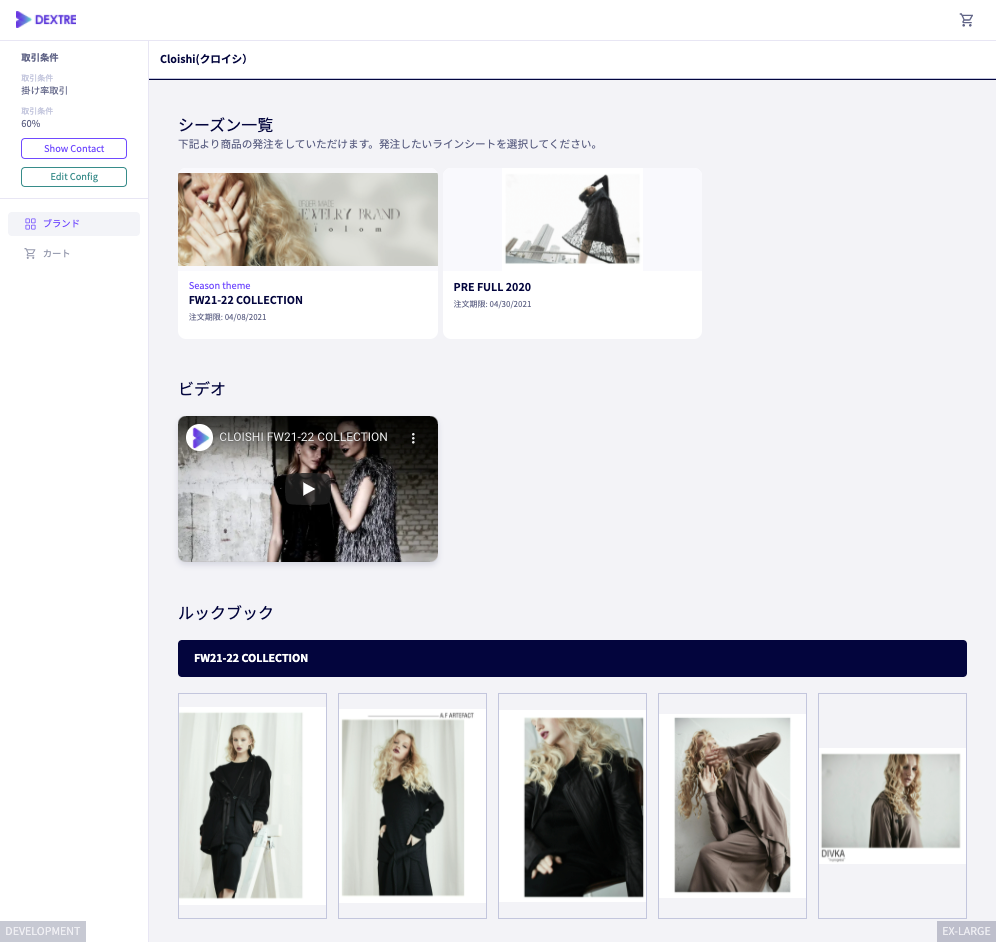Open the FW21-22 COLLECTION season title
Viewport: 996px width, 942px height.
point(245,300)
